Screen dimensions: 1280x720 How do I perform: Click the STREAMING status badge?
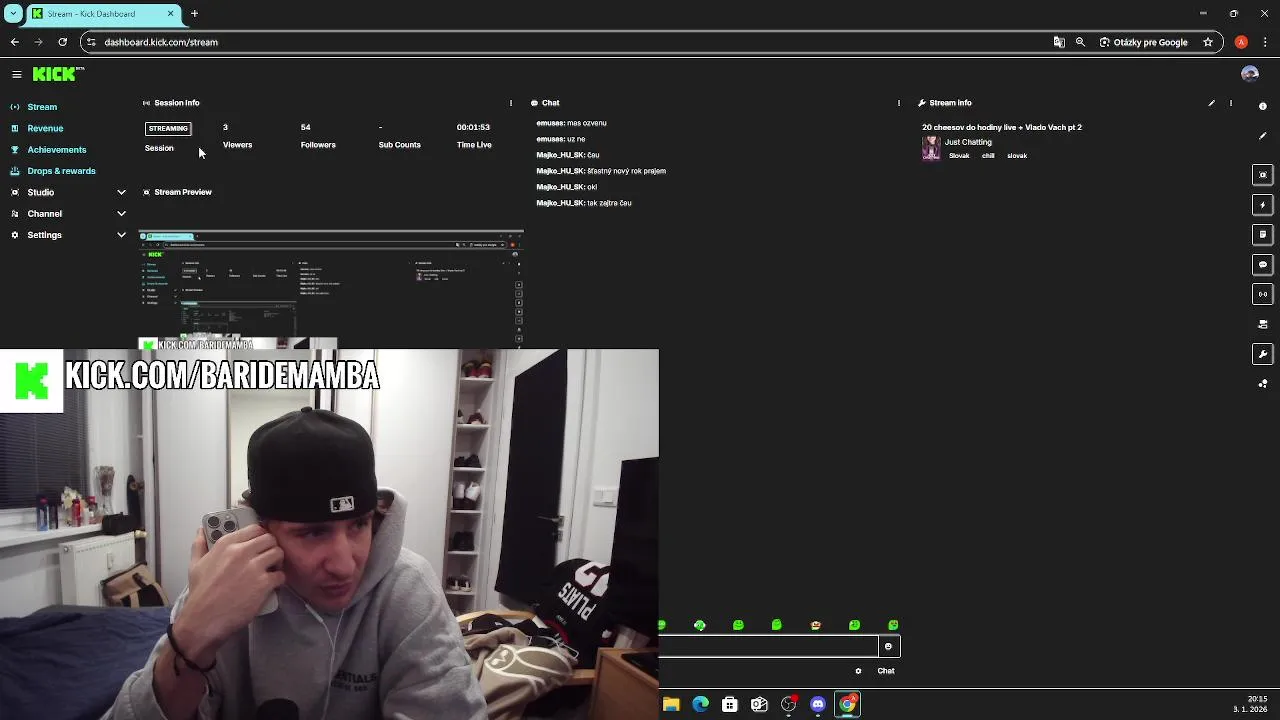click(x=168, y=128)
